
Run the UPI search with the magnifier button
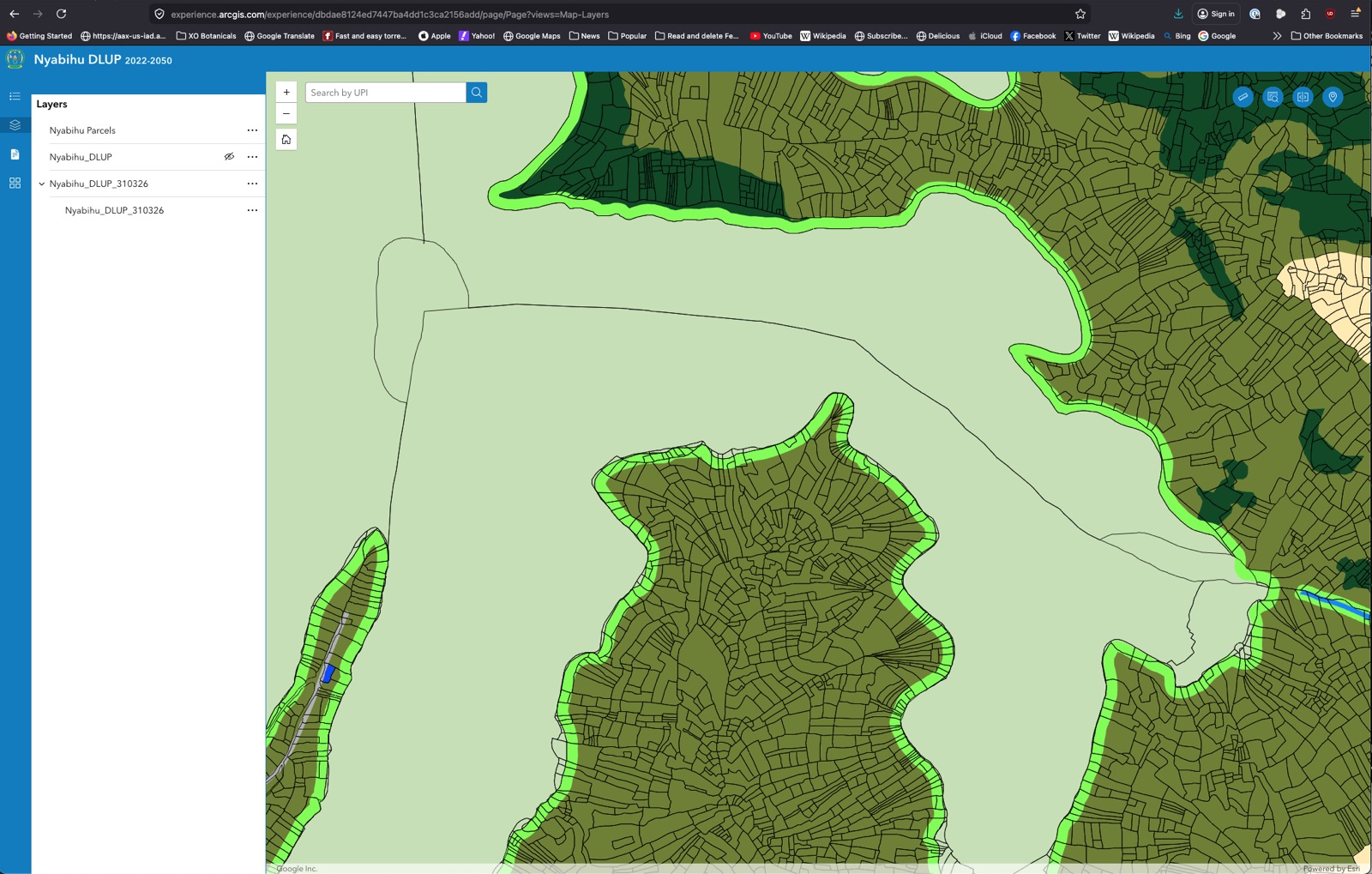pos(476,92)
